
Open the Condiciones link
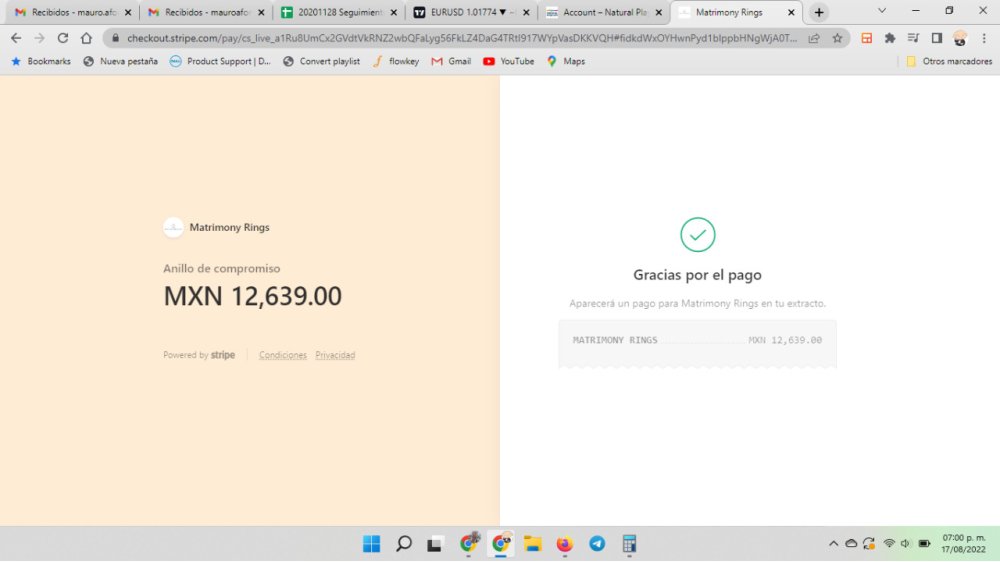pos(283,355)
